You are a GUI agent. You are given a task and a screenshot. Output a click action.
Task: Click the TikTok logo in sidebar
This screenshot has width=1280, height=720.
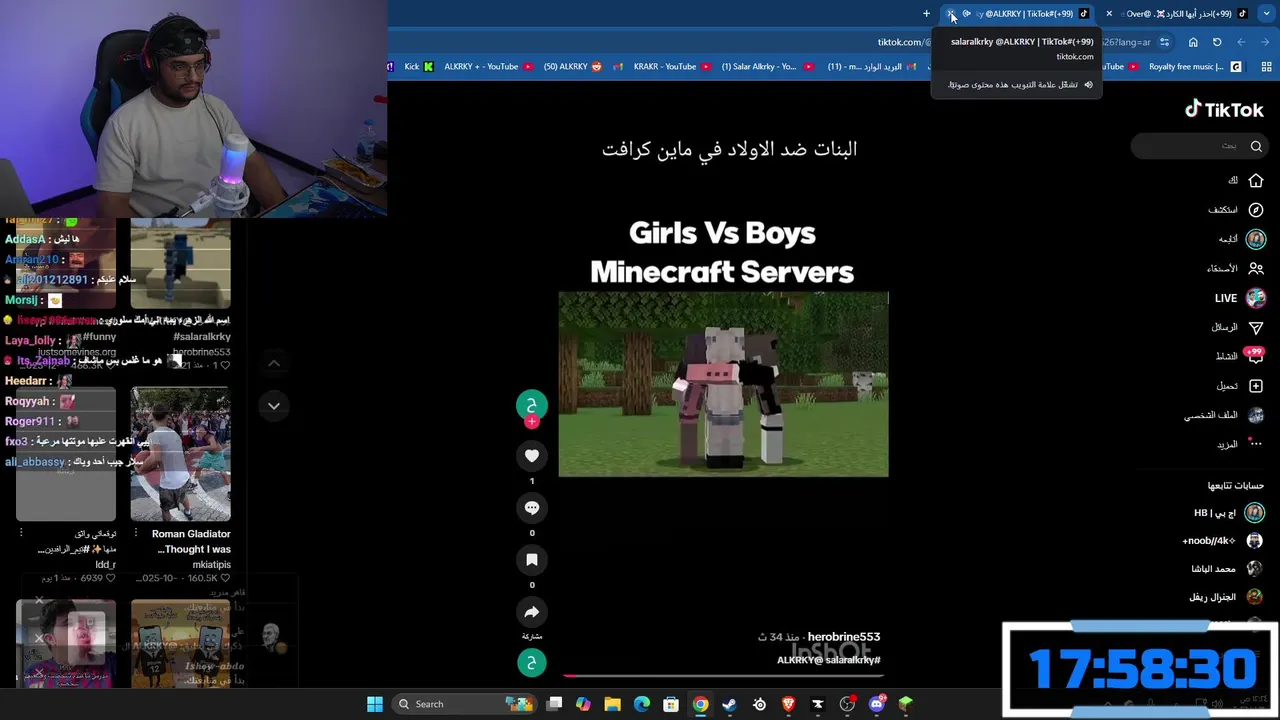(x=1224, y=110)
